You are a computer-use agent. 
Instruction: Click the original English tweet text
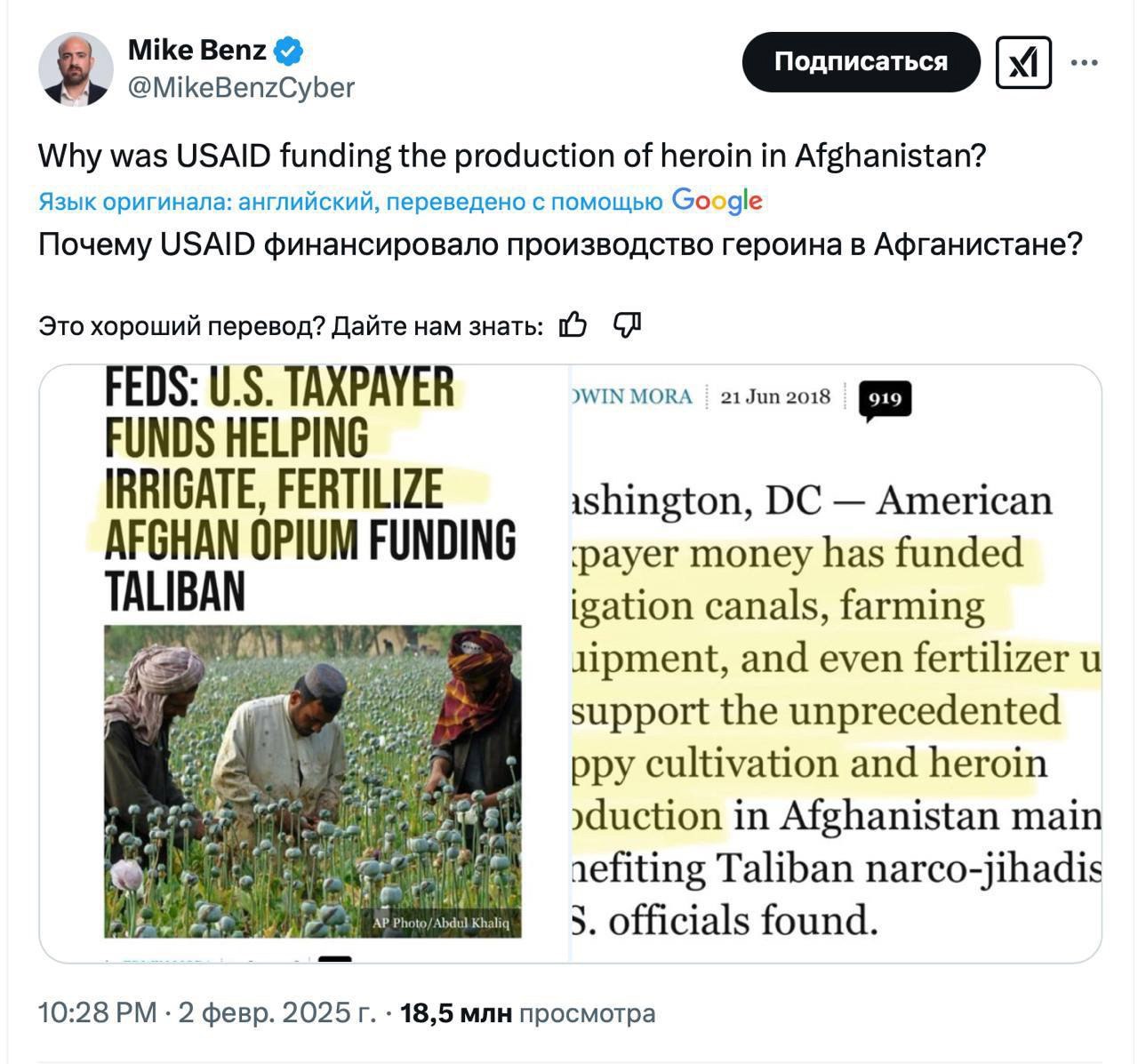[x=512, y=156]
